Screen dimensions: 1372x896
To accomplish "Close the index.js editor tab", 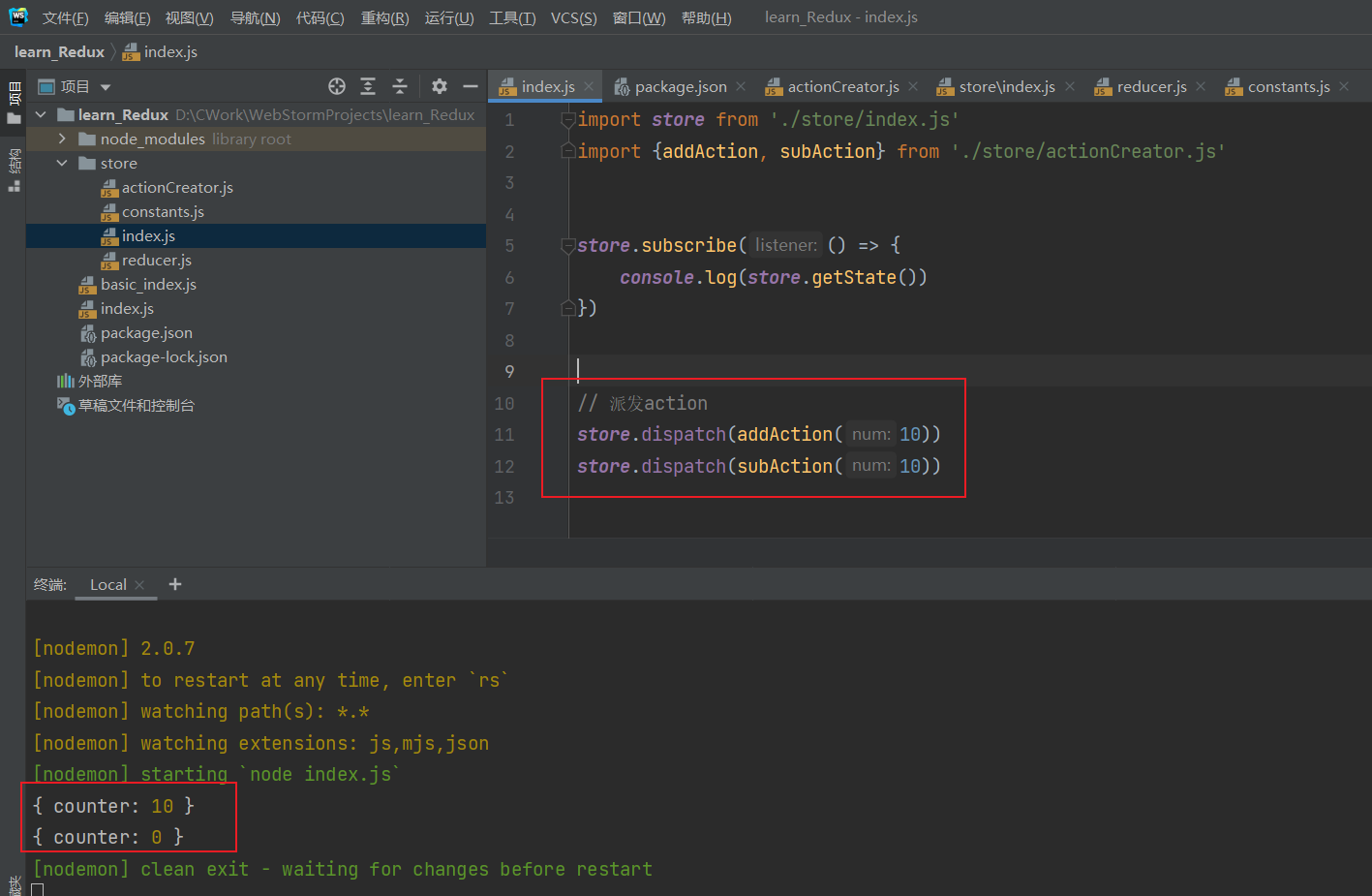I will 589,86.
